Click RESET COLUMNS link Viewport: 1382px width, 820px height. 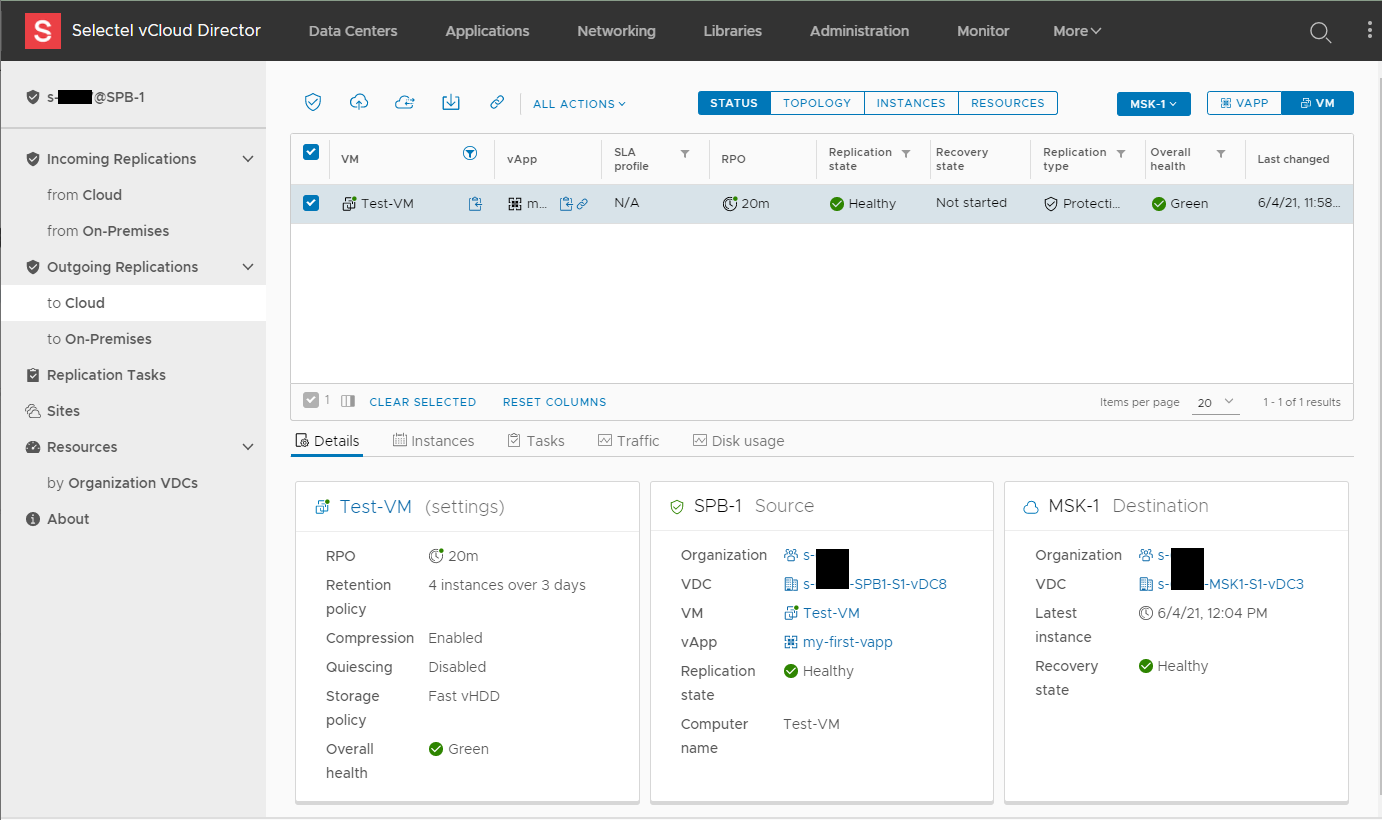554,402
